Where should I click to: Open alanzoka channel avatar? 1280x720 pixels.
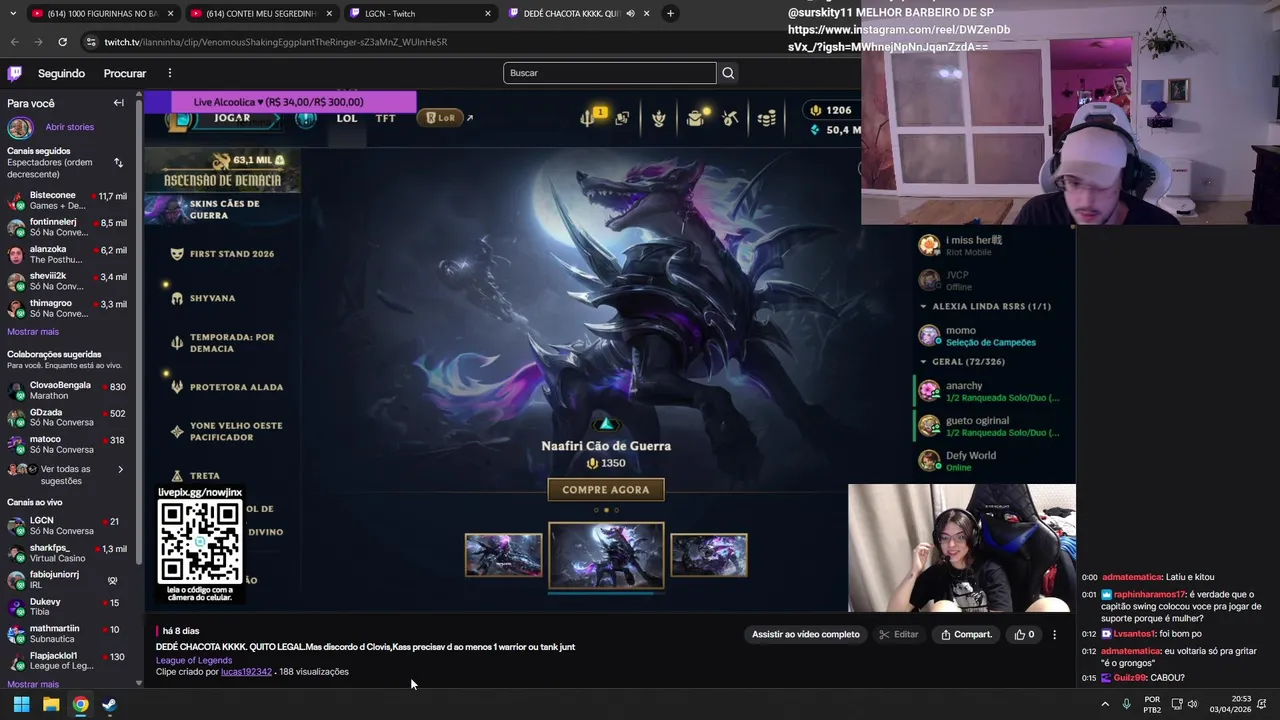[x=16, y=255]
